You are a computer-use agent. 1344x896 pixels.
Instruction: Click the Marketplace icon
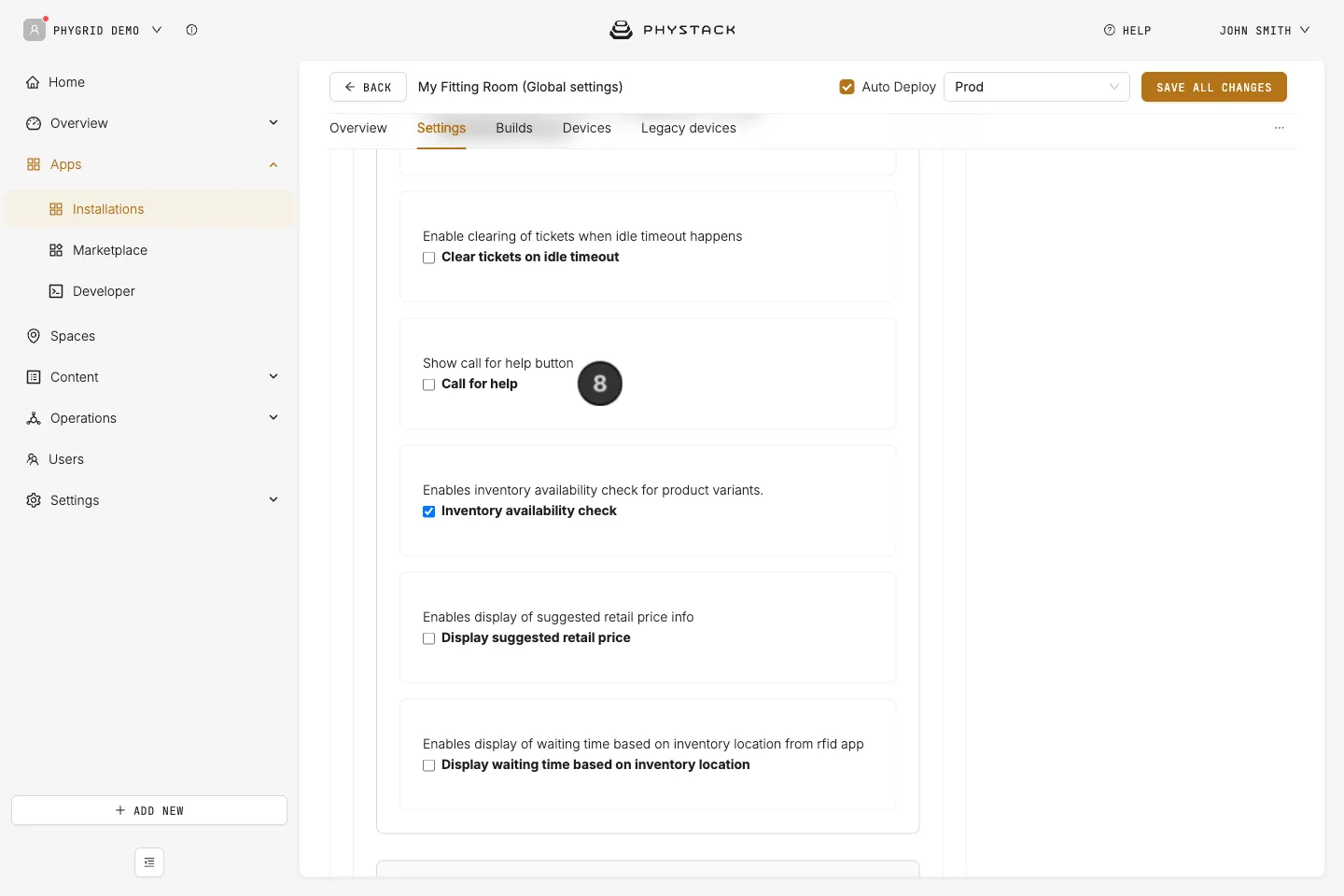pos(56,250)
